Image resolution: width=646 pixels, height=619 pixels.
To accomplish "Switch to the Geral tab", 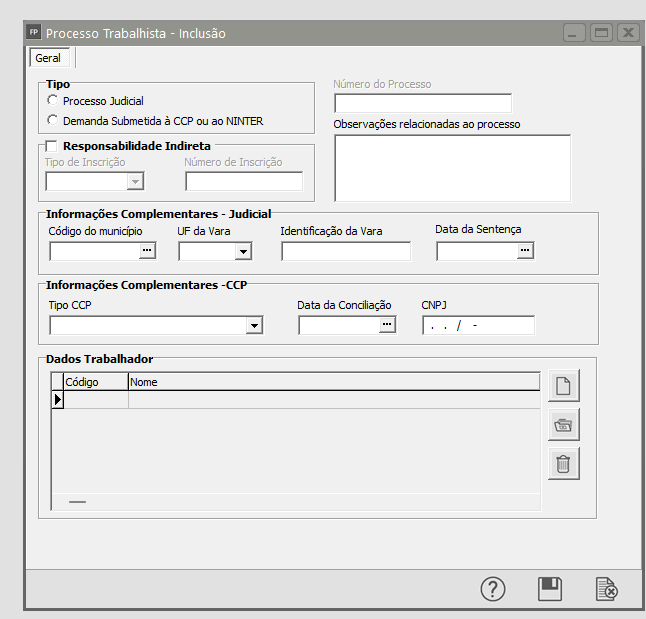I will point(48,58).
